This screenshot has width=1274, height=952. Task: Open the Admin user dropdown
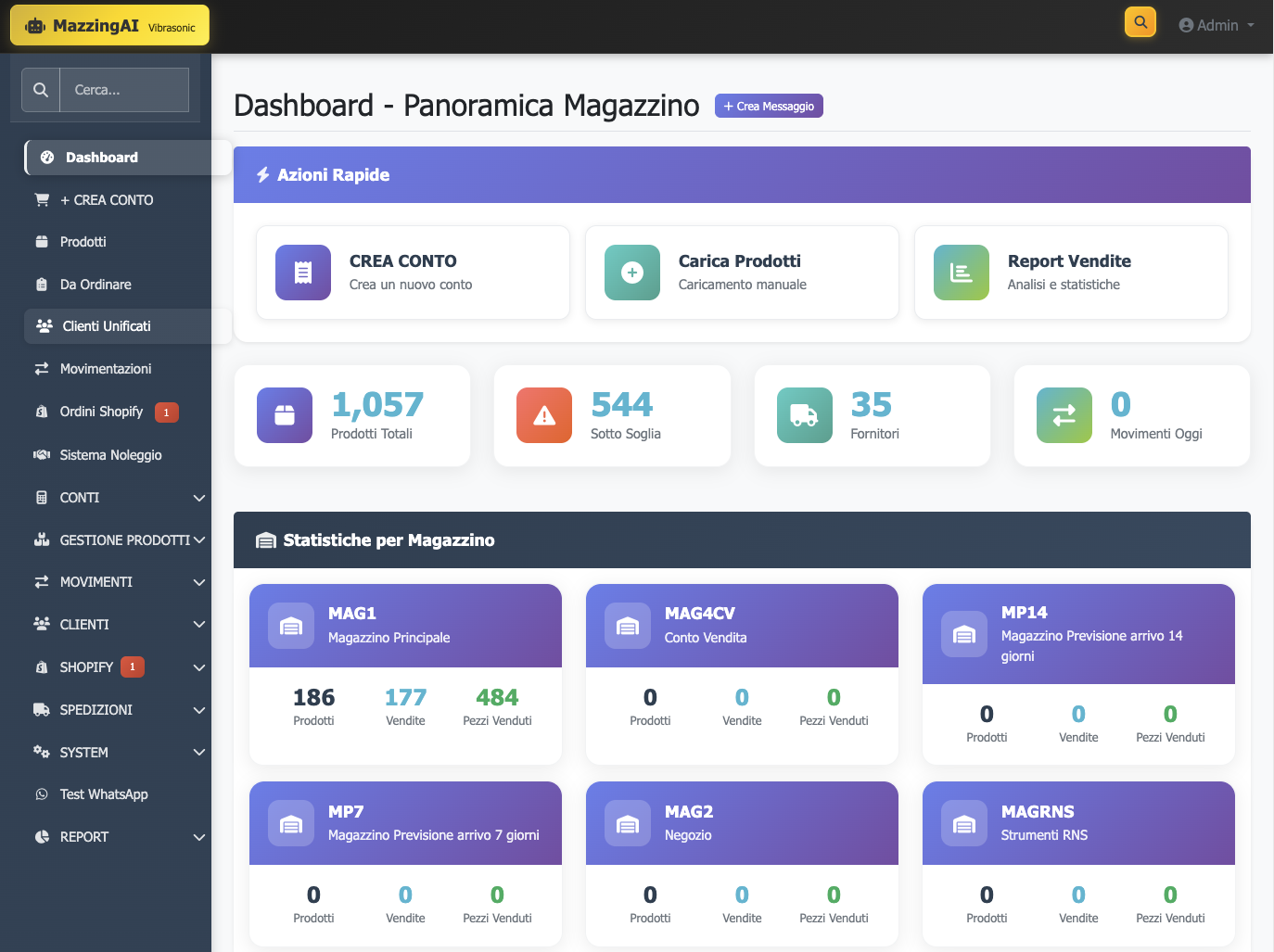pos(1216,25)
